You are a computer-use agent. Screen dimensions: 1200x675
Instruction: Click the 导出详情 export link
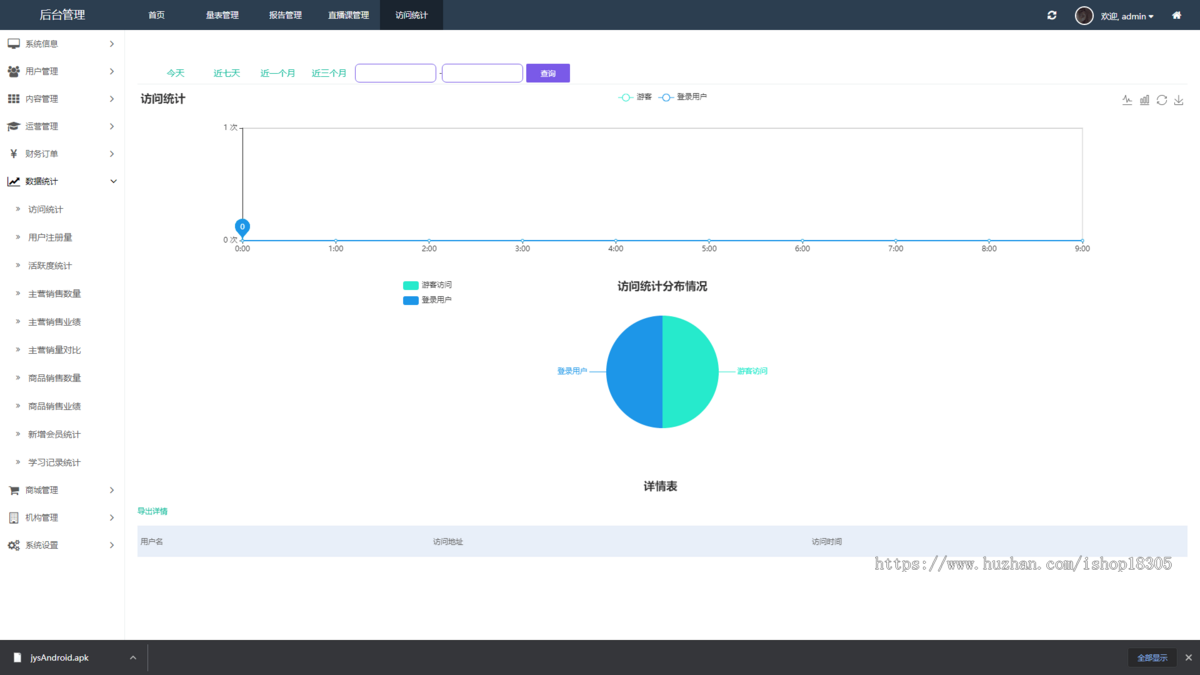tap(153, 511)
